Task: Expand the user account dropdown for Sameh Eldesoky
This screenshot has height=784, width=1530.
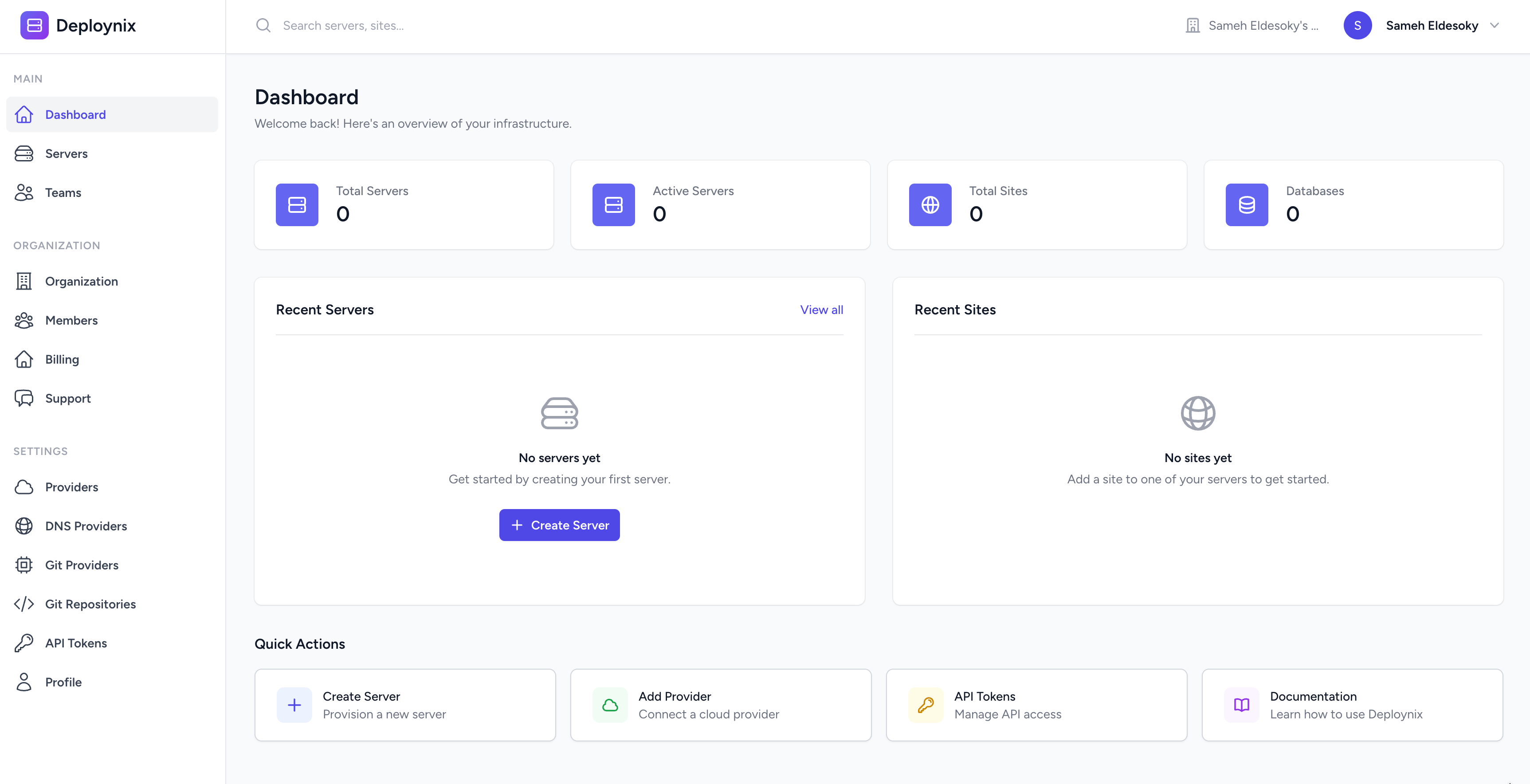Action: [x=1496, y=26]
